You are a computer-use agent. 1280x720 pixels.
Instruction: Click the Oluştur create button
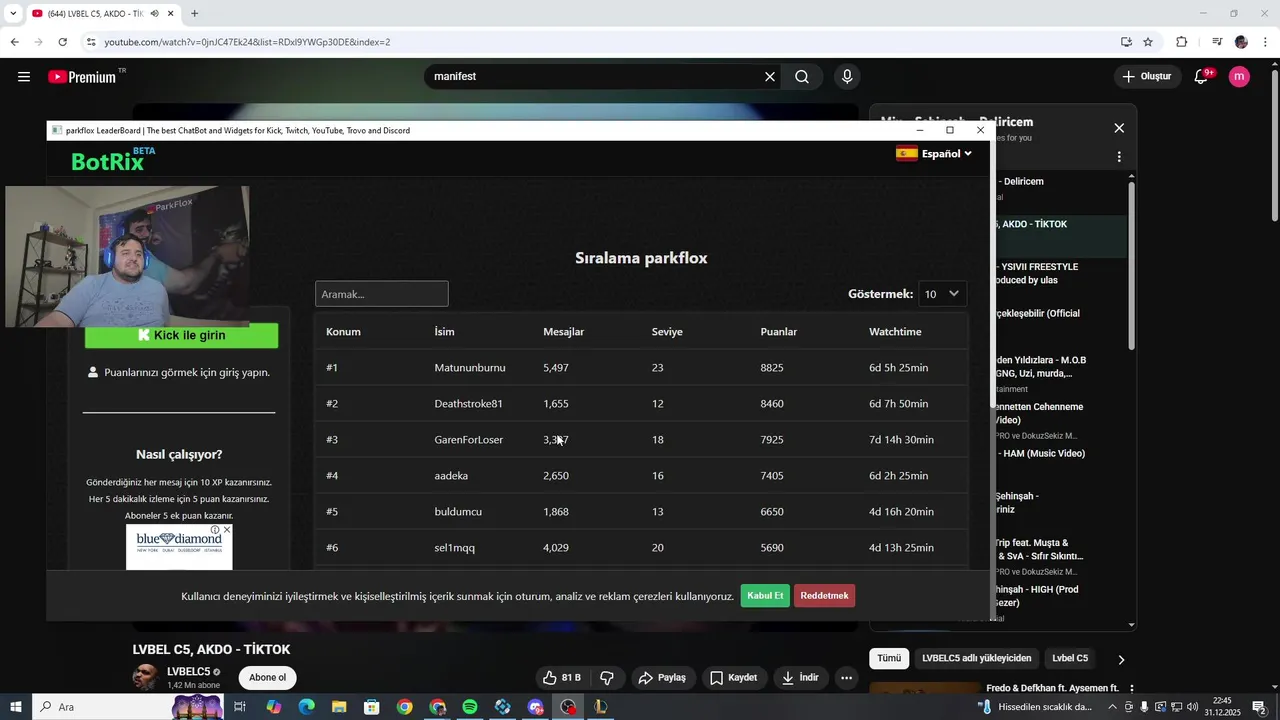point(1146,77)
